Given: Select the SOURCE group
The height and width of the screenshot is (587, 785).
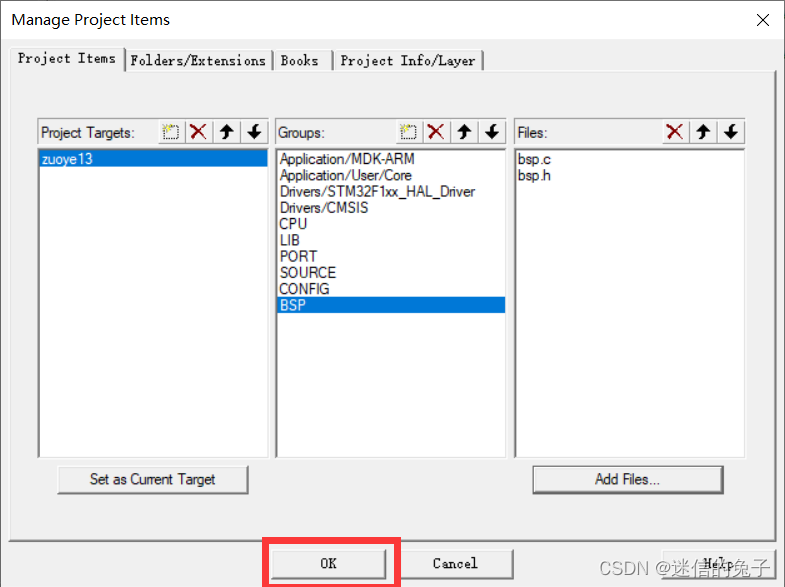Looking at the screenshot, I should tap(391, 273).
